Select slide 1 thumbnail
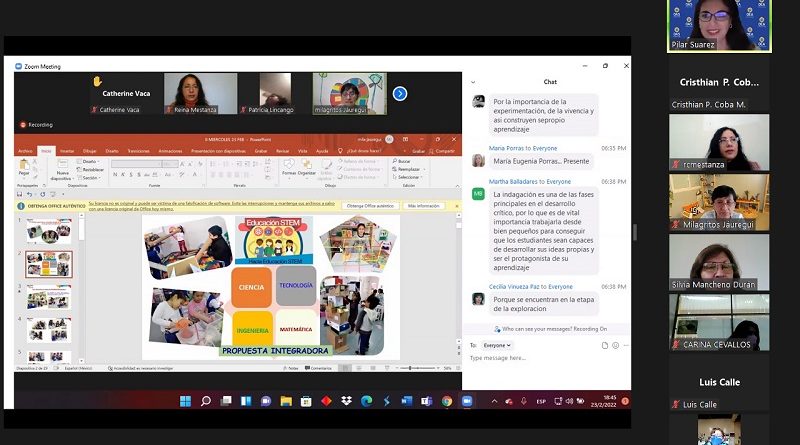This screenshot has width=800, height=445. [x=49, y=231]
